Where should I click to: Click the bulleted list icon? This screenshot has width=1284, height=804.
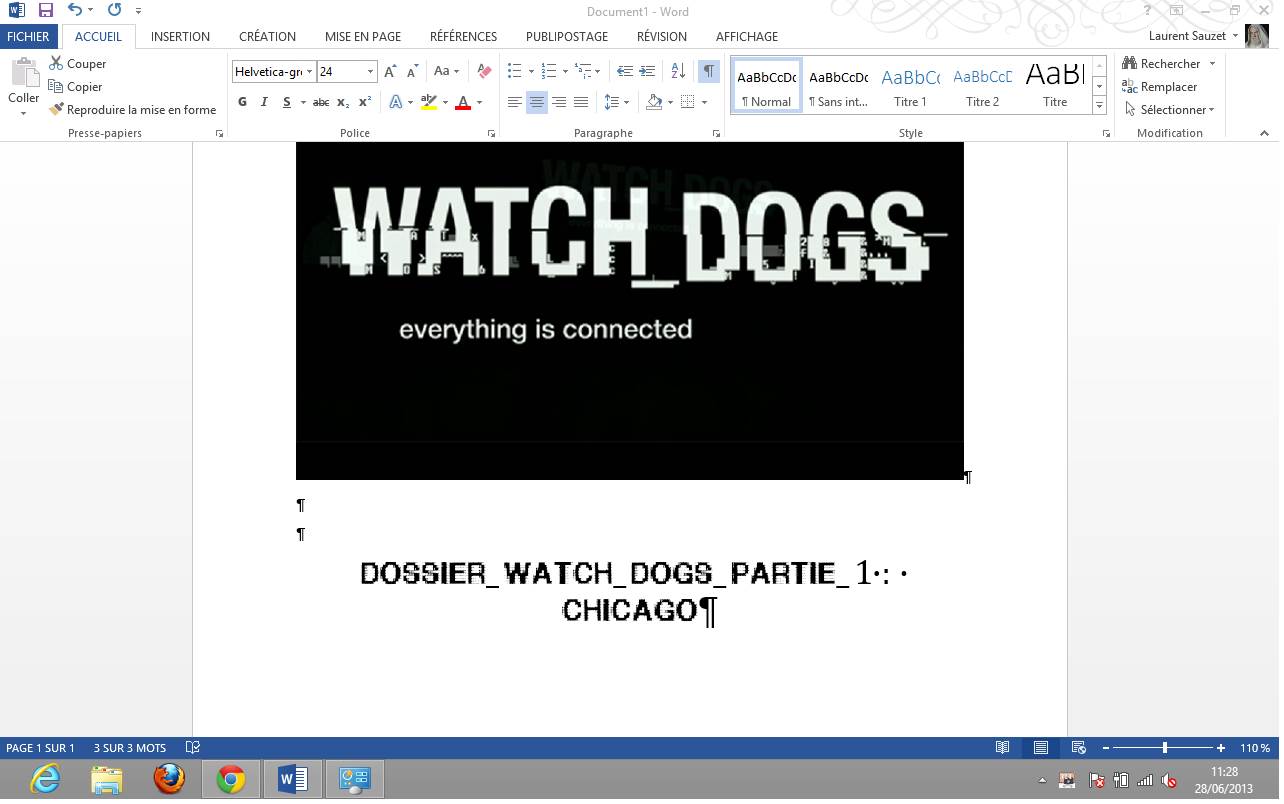tap(514, 71)
